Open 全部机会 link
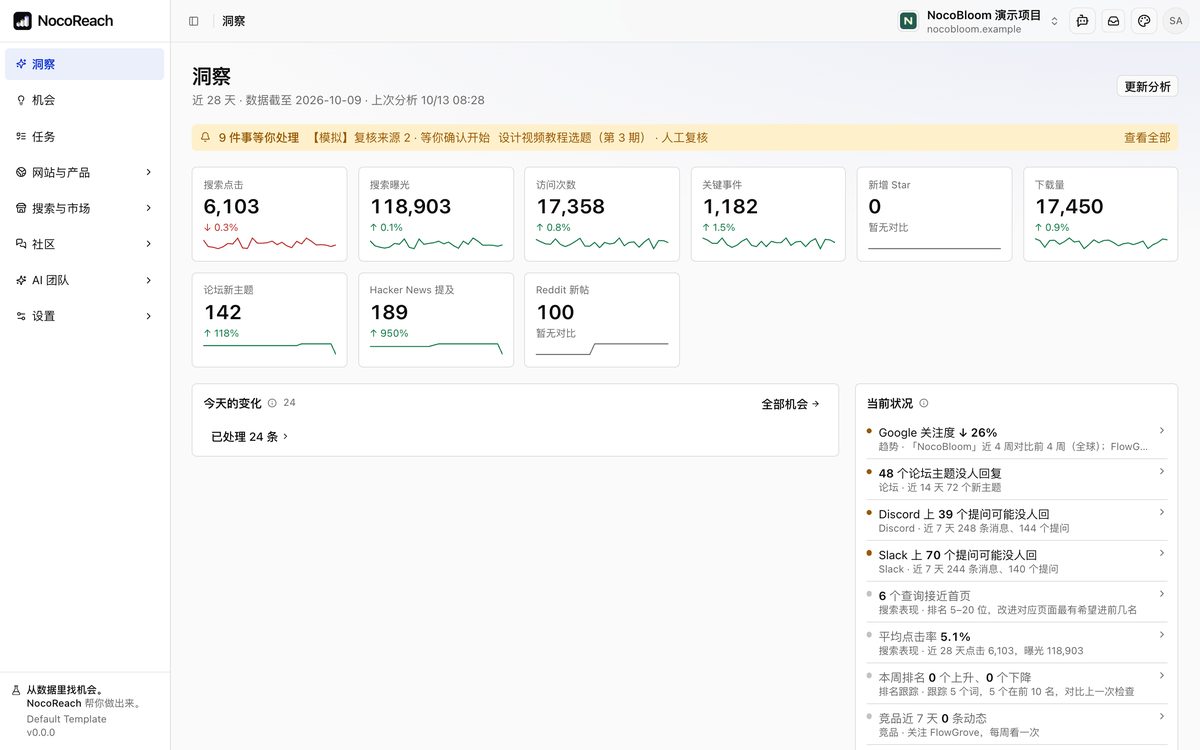This screenshot has width=1200, height=750. coord(790,404)
